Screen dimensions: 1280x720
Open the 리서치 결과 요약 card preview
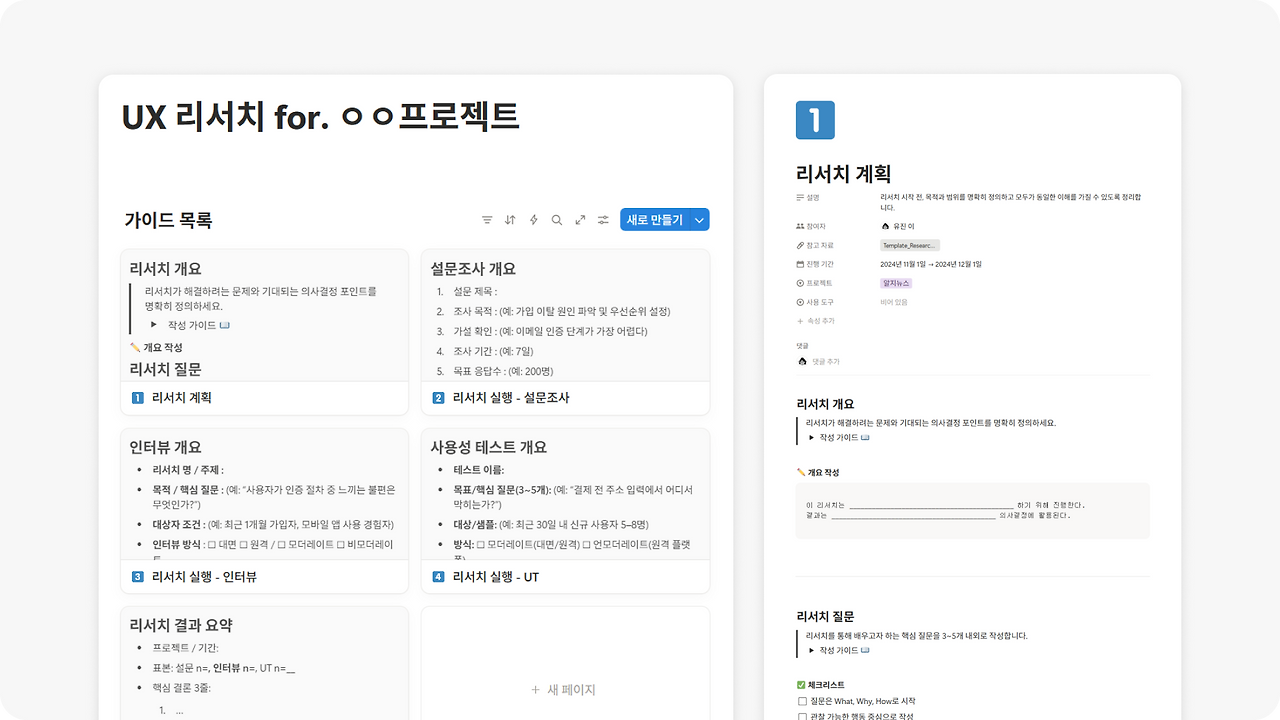pyautogui.click(x=264, y=664)
